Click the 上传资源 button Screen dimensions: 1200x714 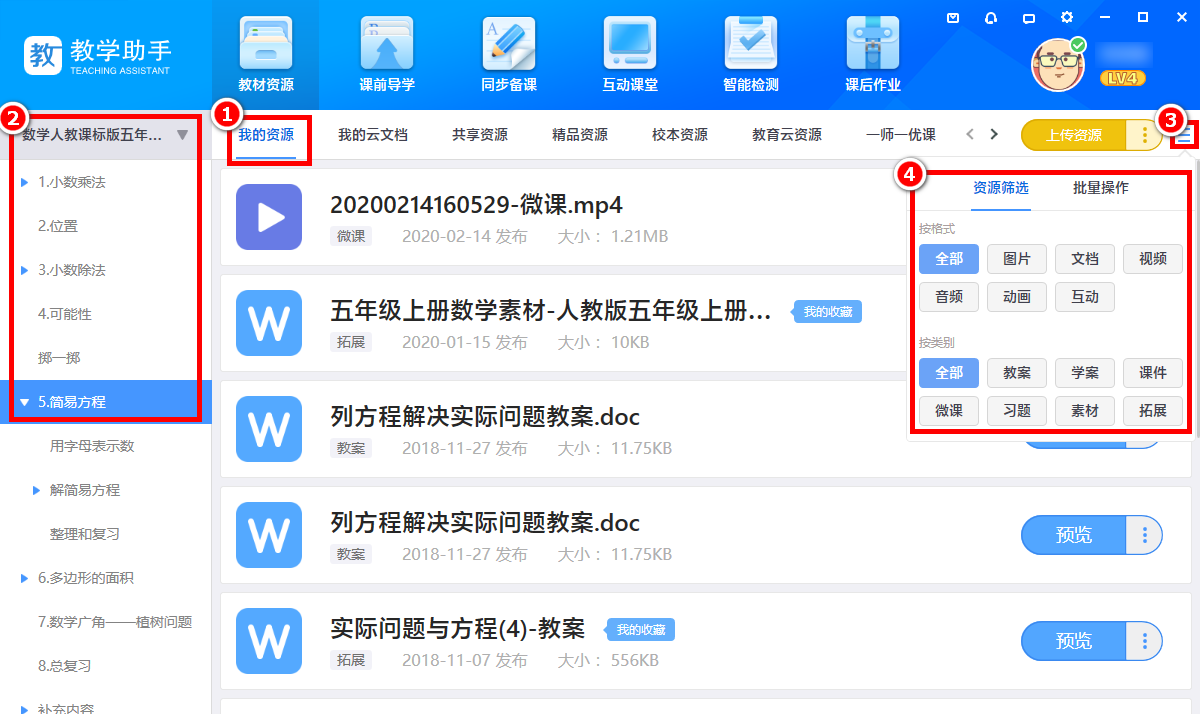(x=1073, y=135)
